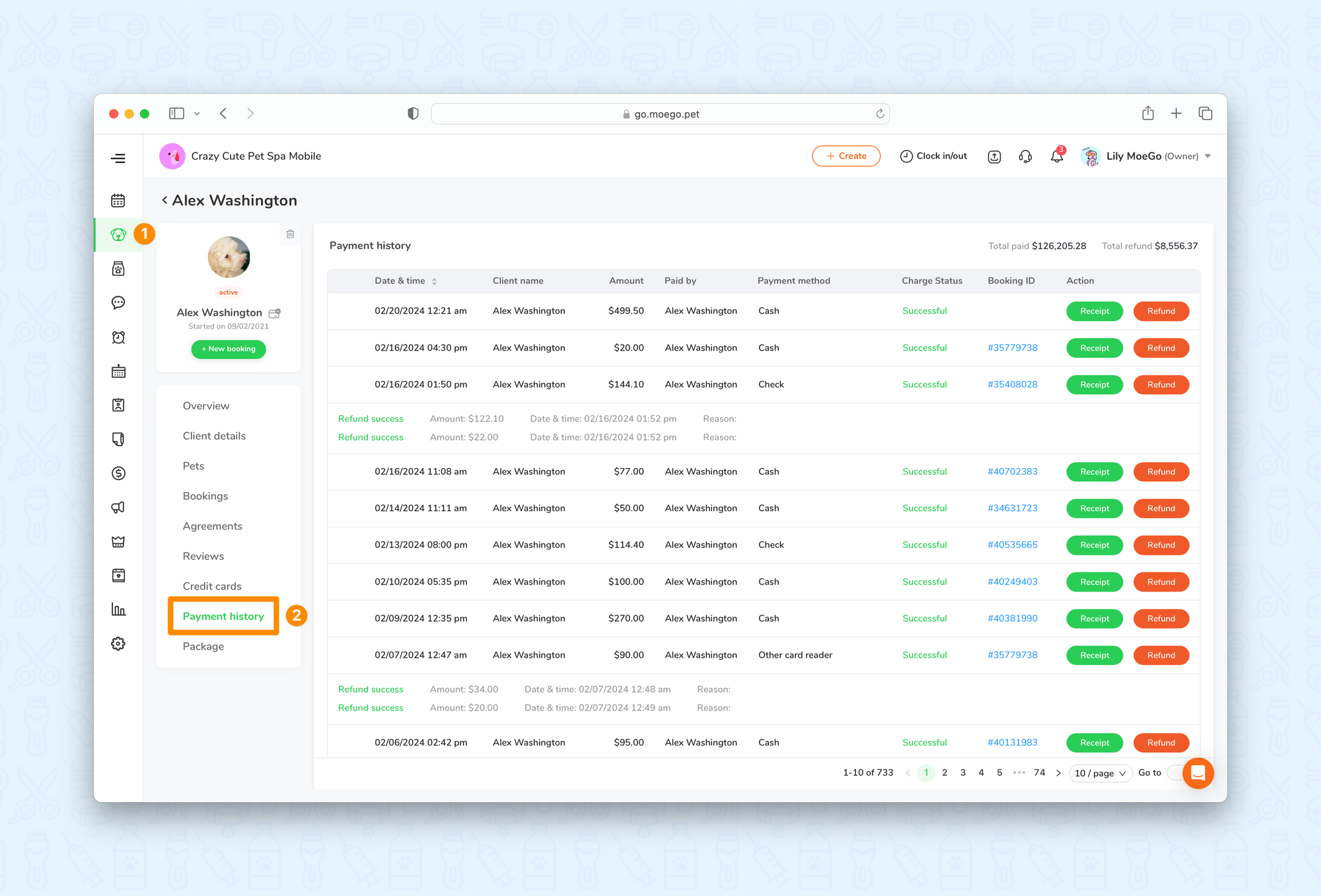Image resolution: width=1321 pixels, height=896 pixels.
Task: Toggle the hamburger menu sidebar
Action: coord(118,158)
